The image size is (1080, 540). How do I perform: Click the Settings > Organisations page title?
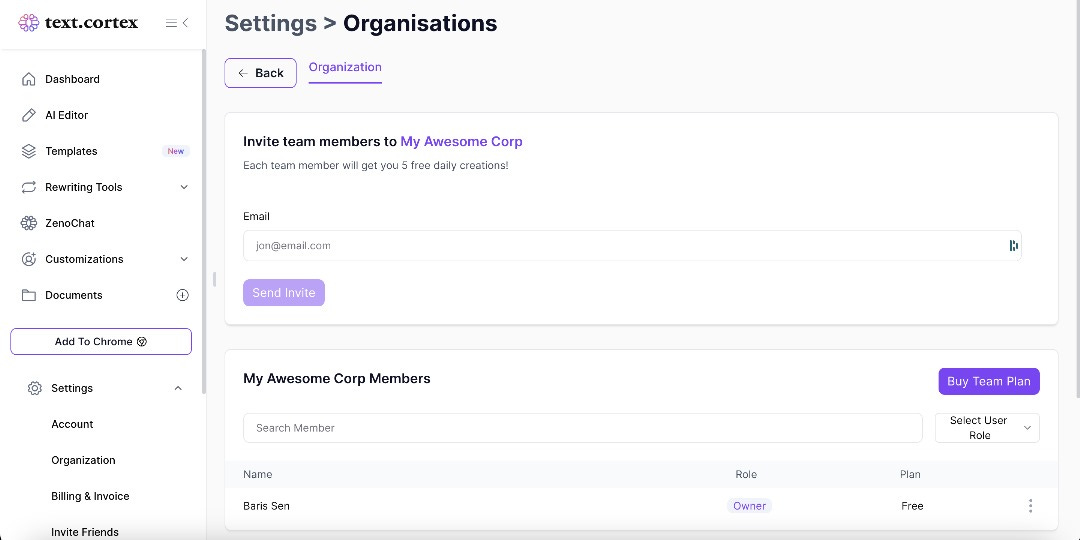coord(361,23)
